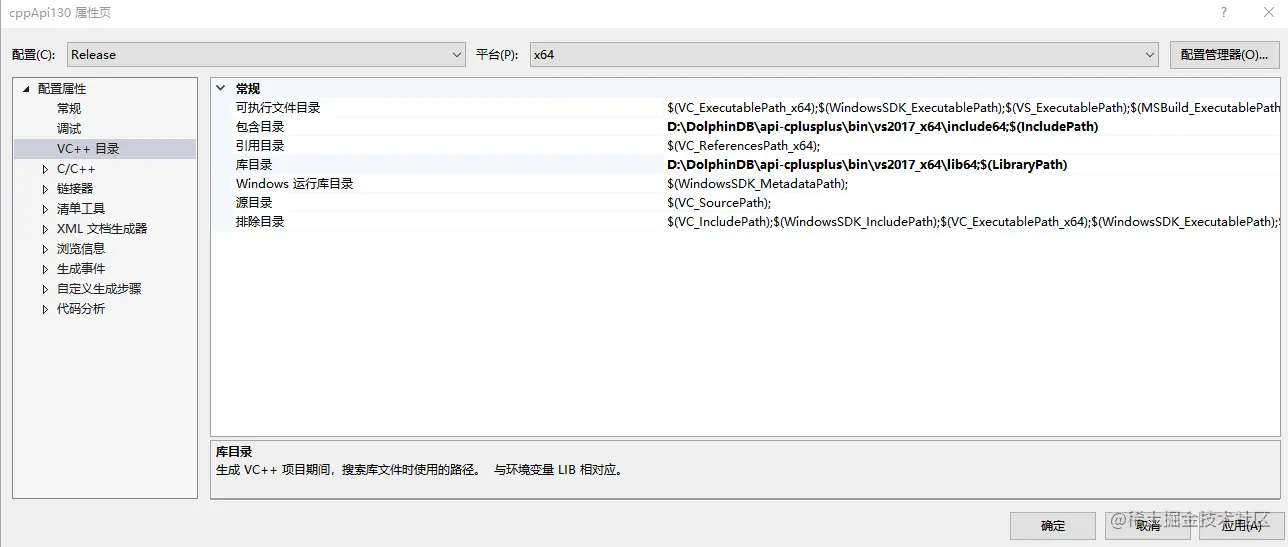Select the 排除目录 property row
The image size is (1288, 547).
click(745, 222)
